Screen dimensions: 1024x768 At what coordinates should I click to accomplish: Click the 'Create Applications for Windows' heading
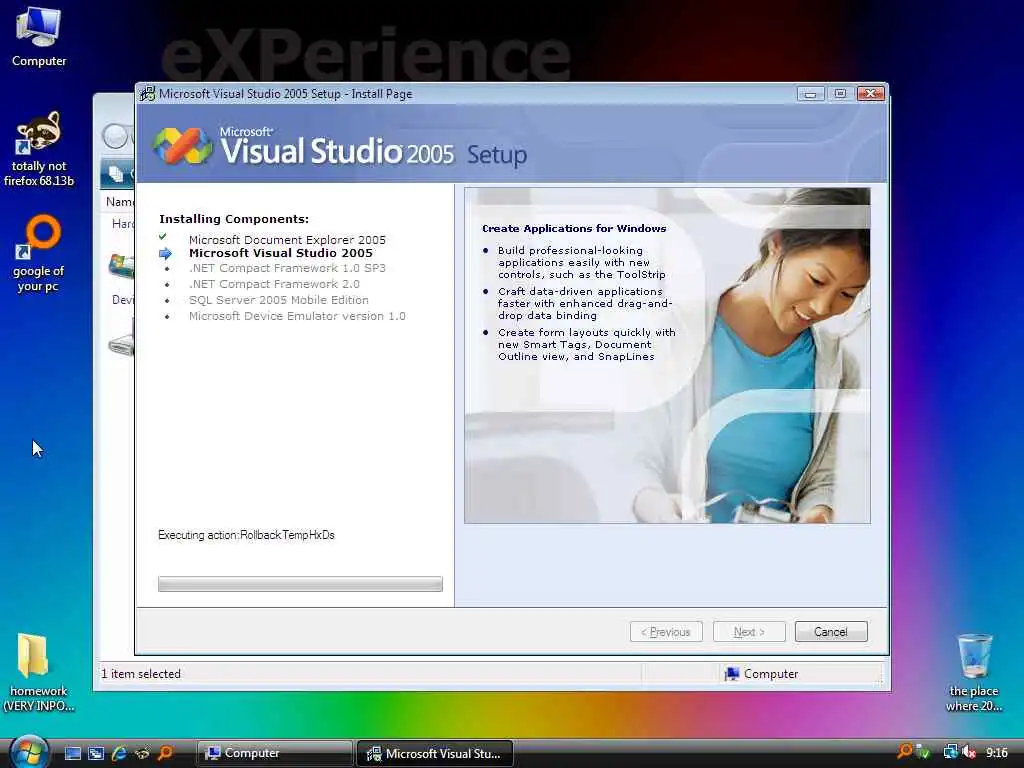[x=574, y=229]
